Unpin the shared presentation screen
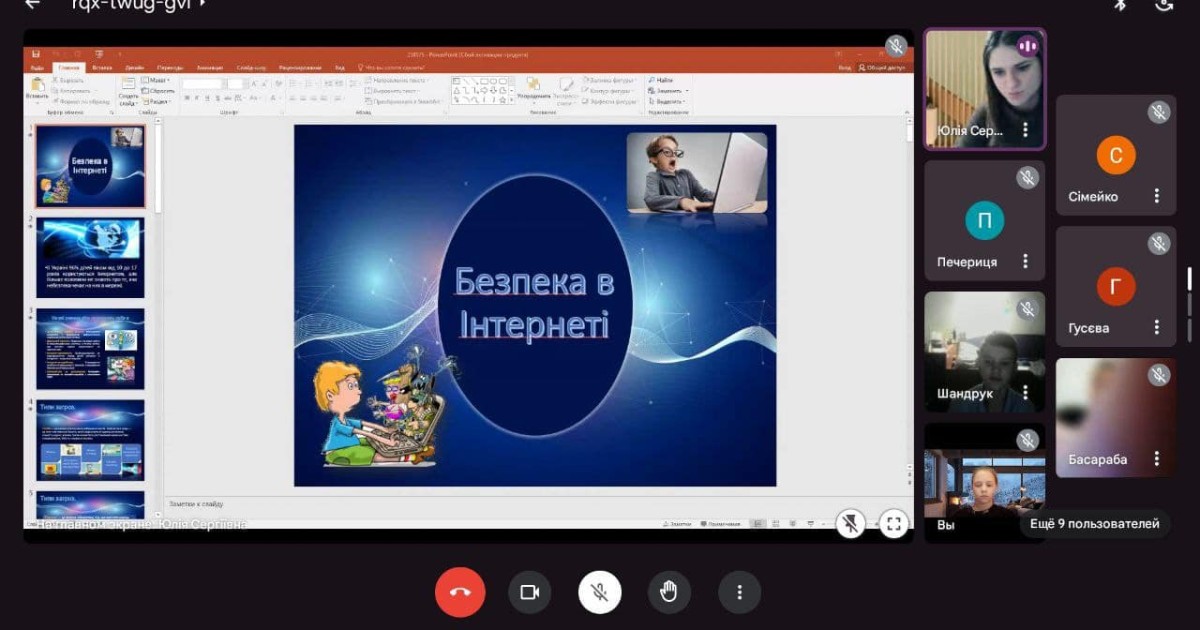 pyautogui.click(x=851, y=522)
